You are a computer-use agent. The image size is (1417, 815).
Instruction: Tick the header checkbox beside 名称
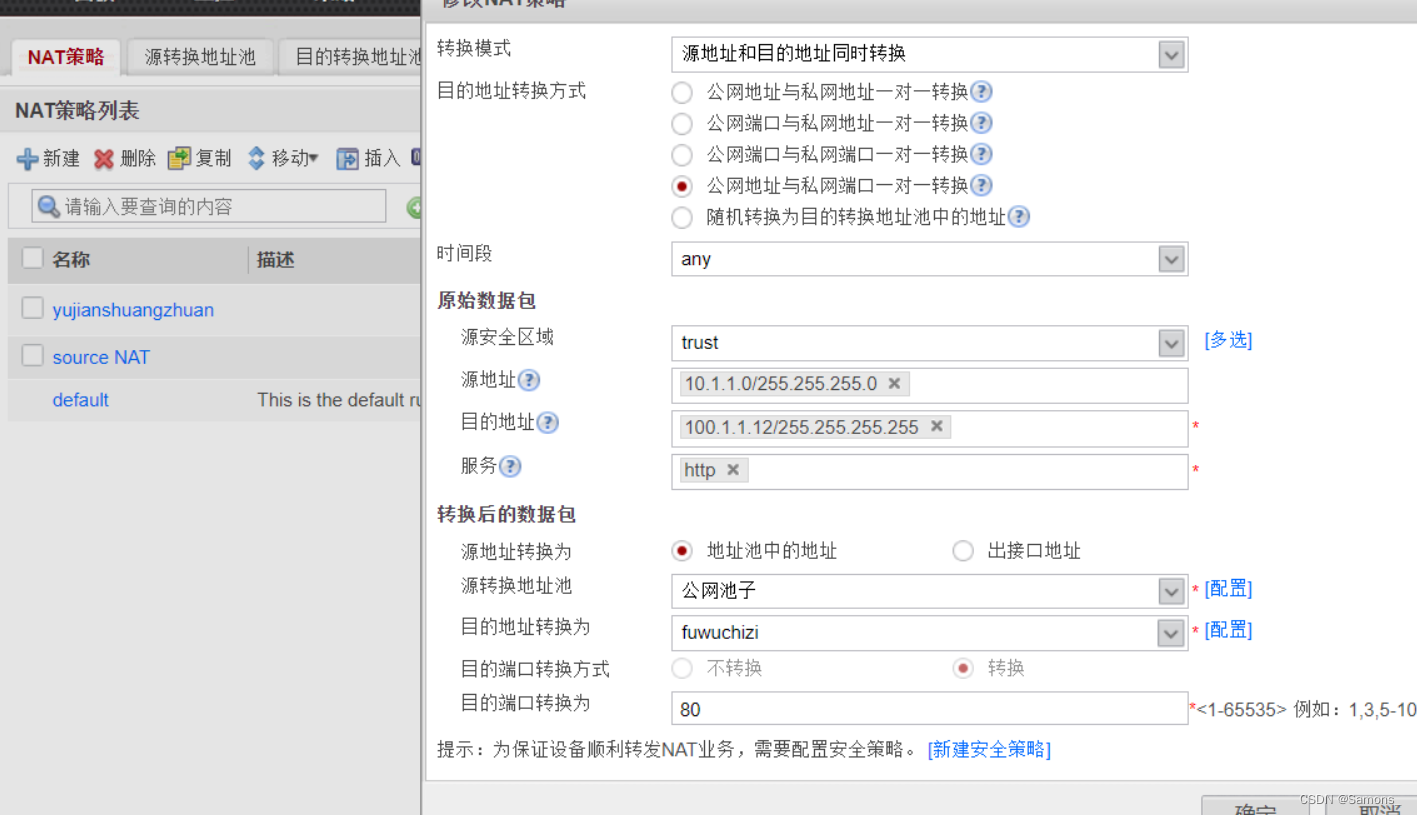[x=33, y=258]
